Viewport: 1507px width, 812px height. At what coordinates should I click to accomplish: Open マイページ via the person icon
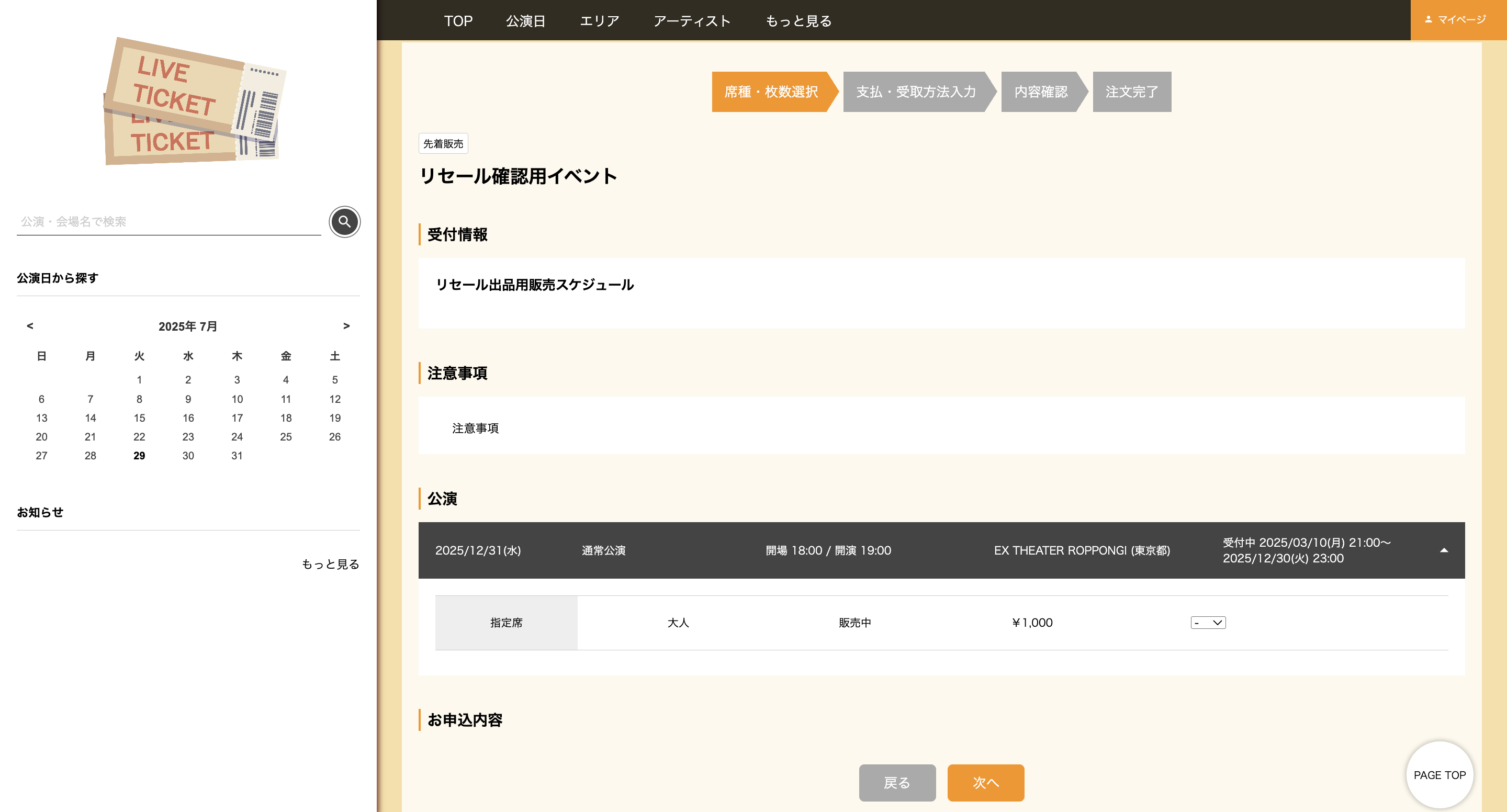1457,19
